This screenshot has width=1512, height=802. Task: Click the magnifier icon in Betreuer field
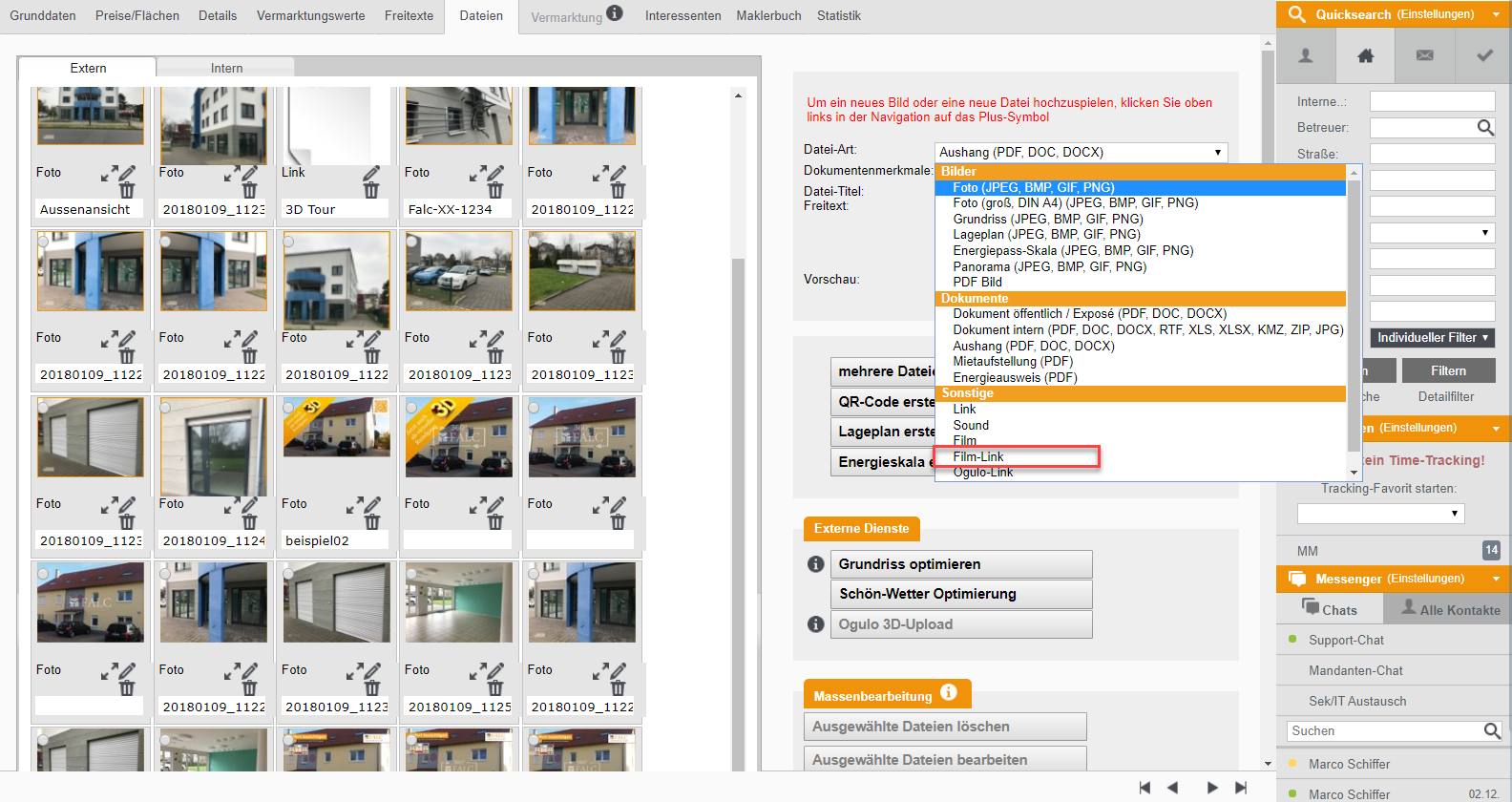(x=1485, y=127)
